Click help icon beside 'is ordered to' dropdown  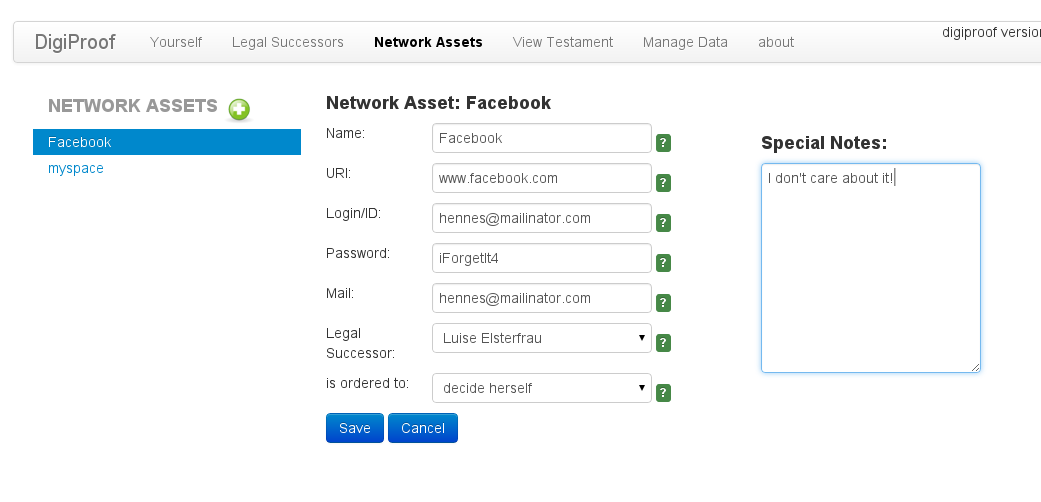click(663, 393)
